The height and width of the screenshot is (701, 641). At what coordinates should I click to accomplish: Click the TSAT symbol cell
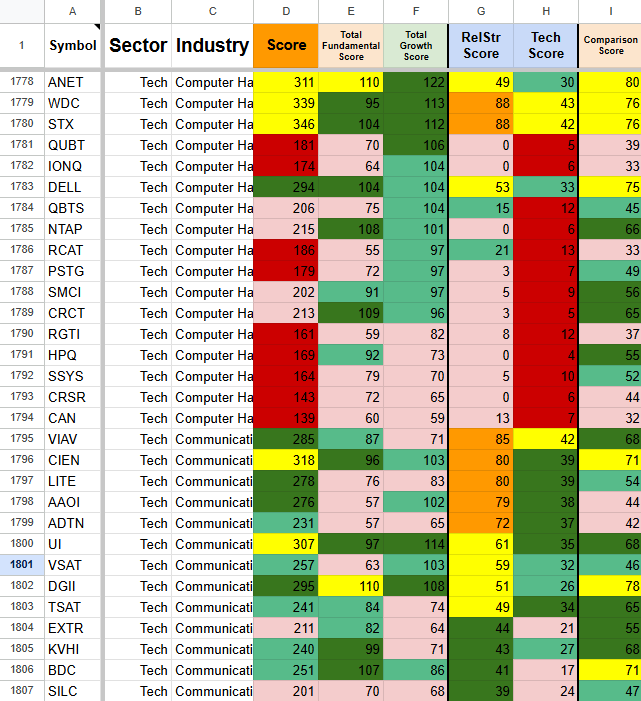72,608
